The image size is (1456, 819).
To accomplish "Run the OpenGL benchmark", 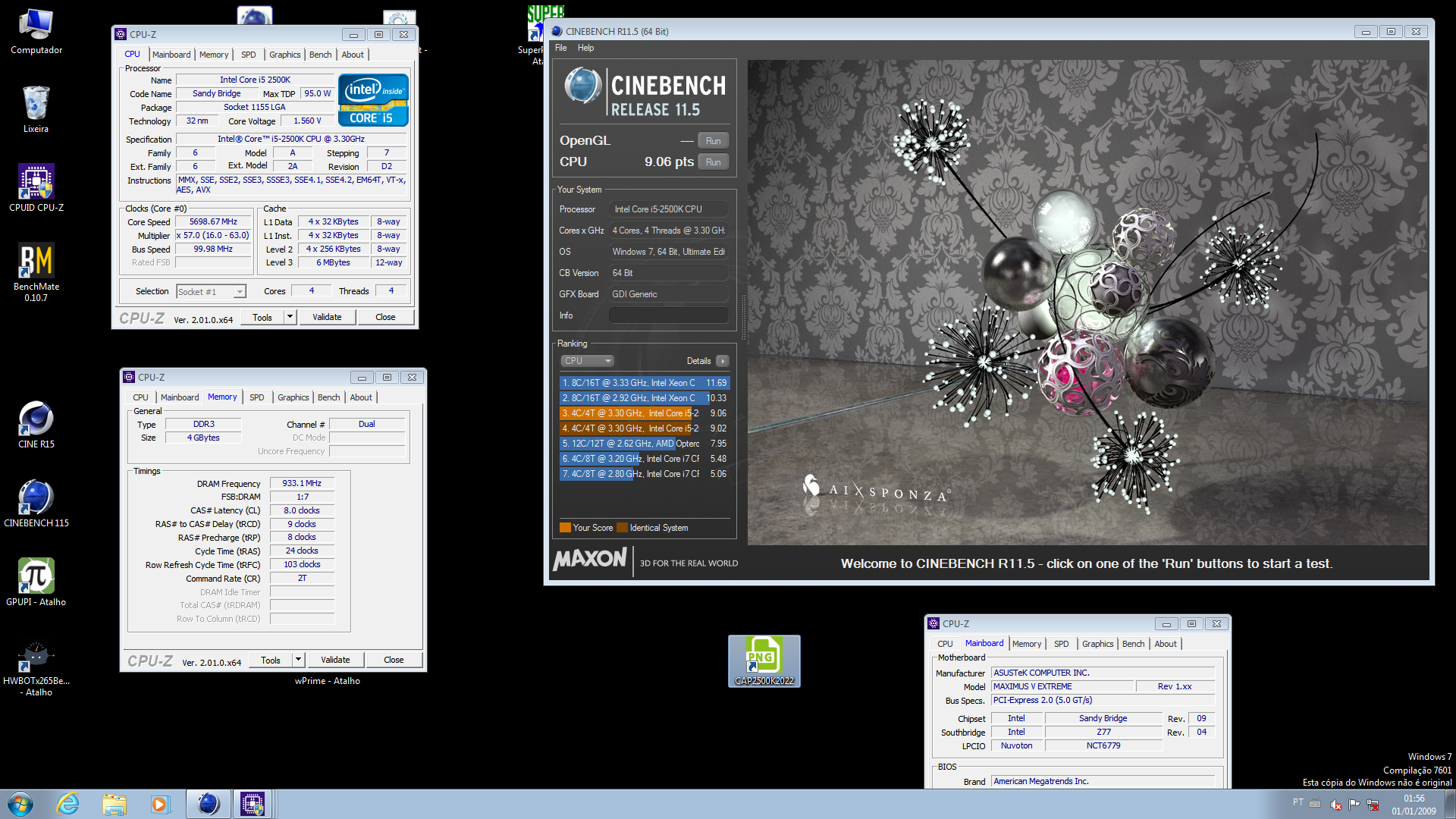I will point(714,141).
